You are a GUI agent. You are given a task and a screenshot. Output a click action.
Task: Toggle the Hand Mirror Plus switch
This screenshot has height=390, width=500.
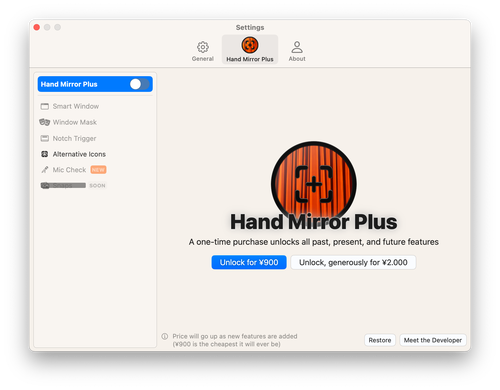coord(139,84)
